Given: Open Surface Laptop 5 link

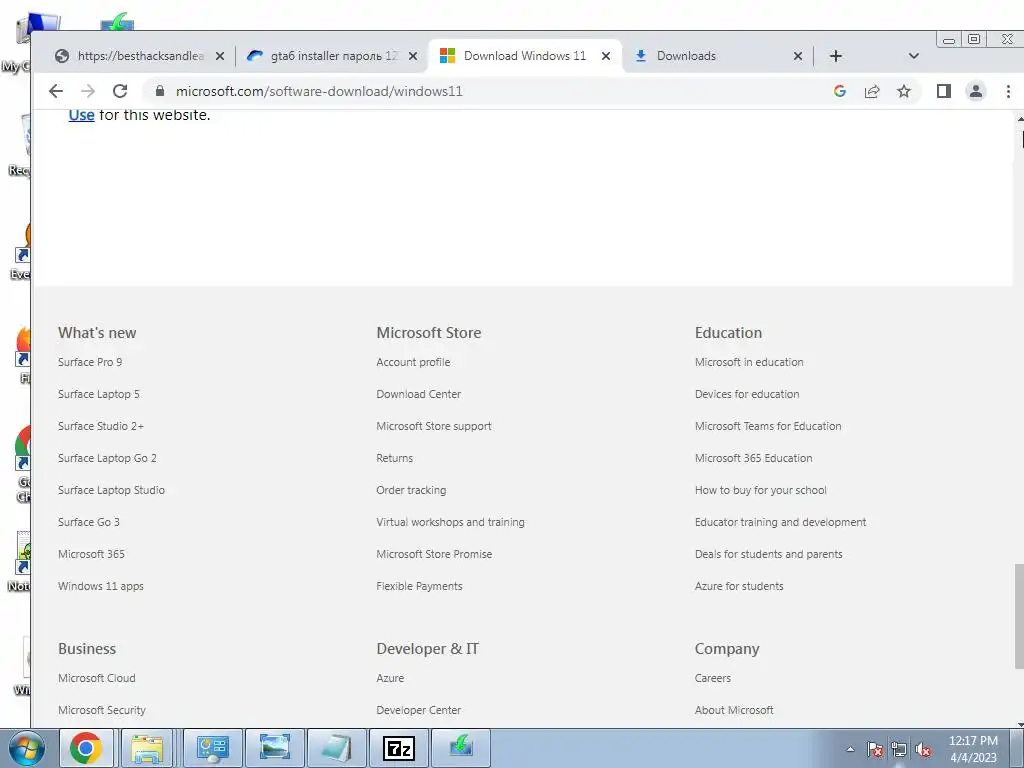Looking at the screenshot, I should tap(99, 394).
